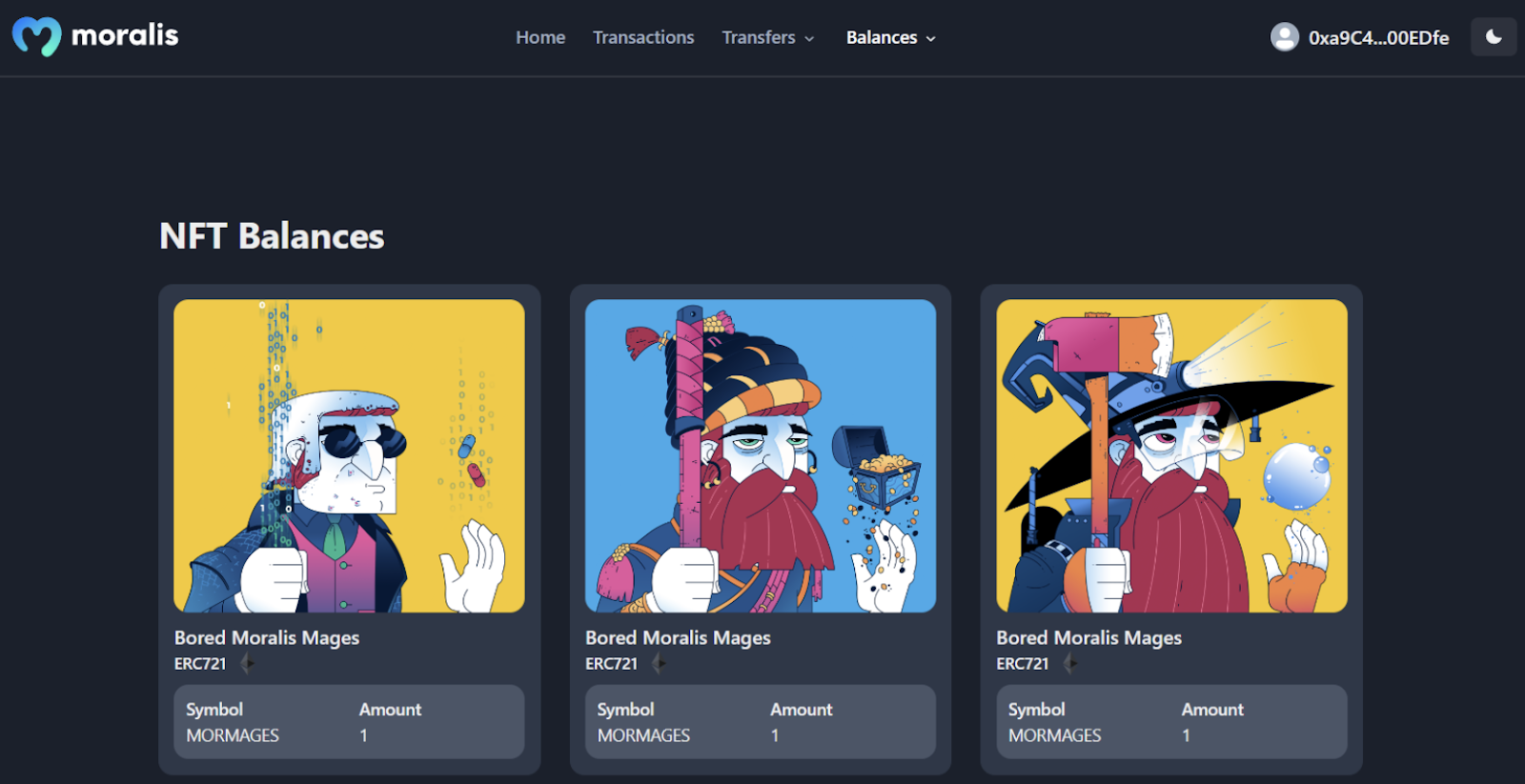Image resolution: width=1525 pixels, height=784 pixels.
Task: Click Bored Moralis Mages title under sunglasses mage
Action: [x=267, y=637]
